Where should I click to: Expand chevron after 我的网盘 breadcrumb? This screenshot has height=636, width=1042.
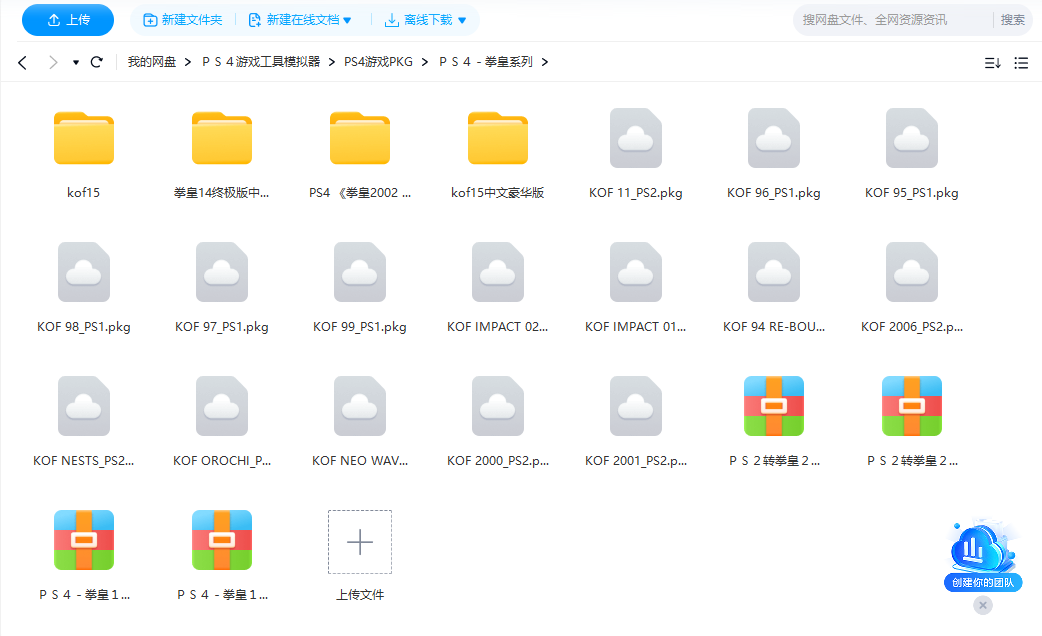pyautogui.click(x=188, y=62)
